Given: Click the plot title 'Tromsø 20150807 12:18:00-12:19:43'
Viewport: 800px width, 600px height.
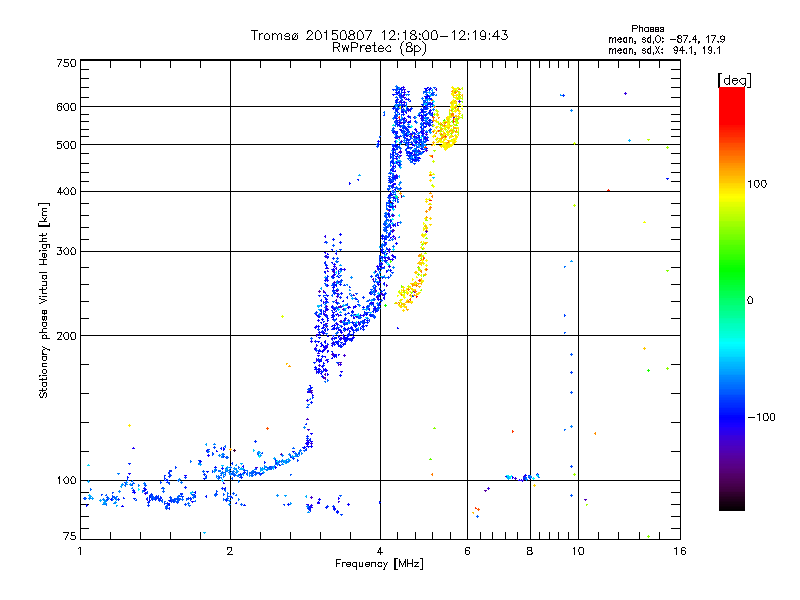Looking at the screenshot, I should [379, 35].
